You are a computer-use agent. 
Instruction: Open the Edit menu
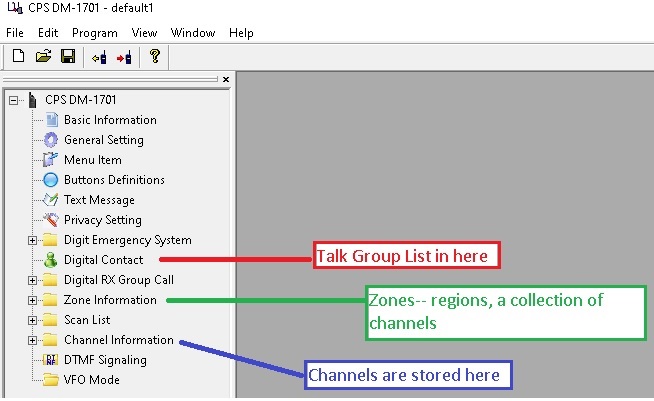pos(48,33)
